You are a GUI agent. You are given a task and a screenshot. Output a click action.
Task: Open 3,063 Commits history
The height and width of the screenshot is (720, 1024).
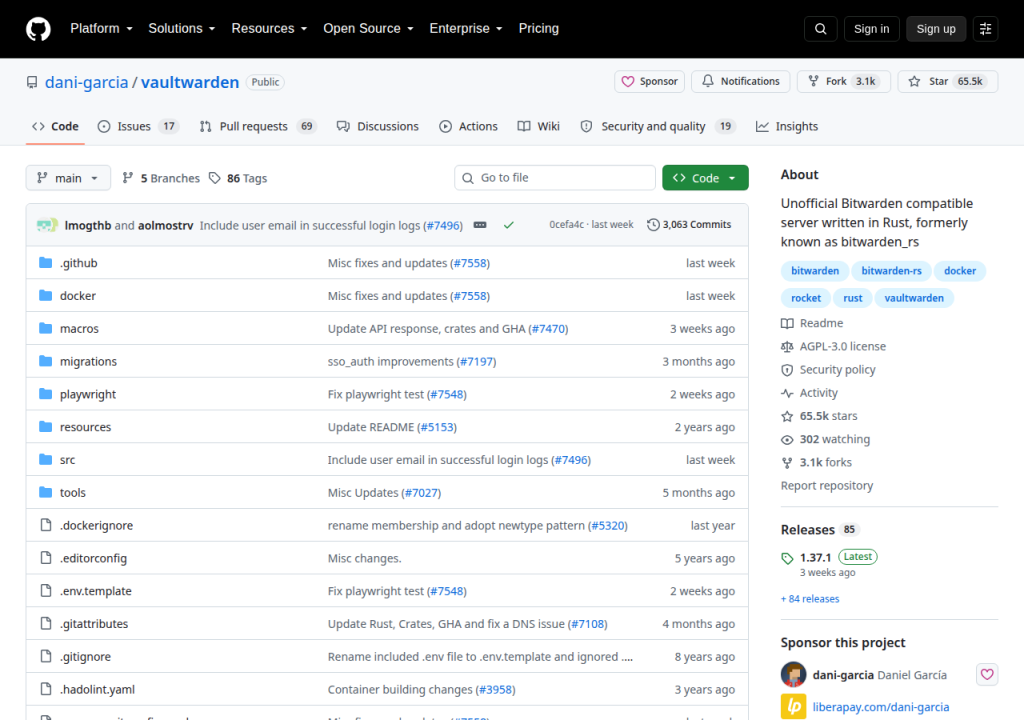(689, 225)
